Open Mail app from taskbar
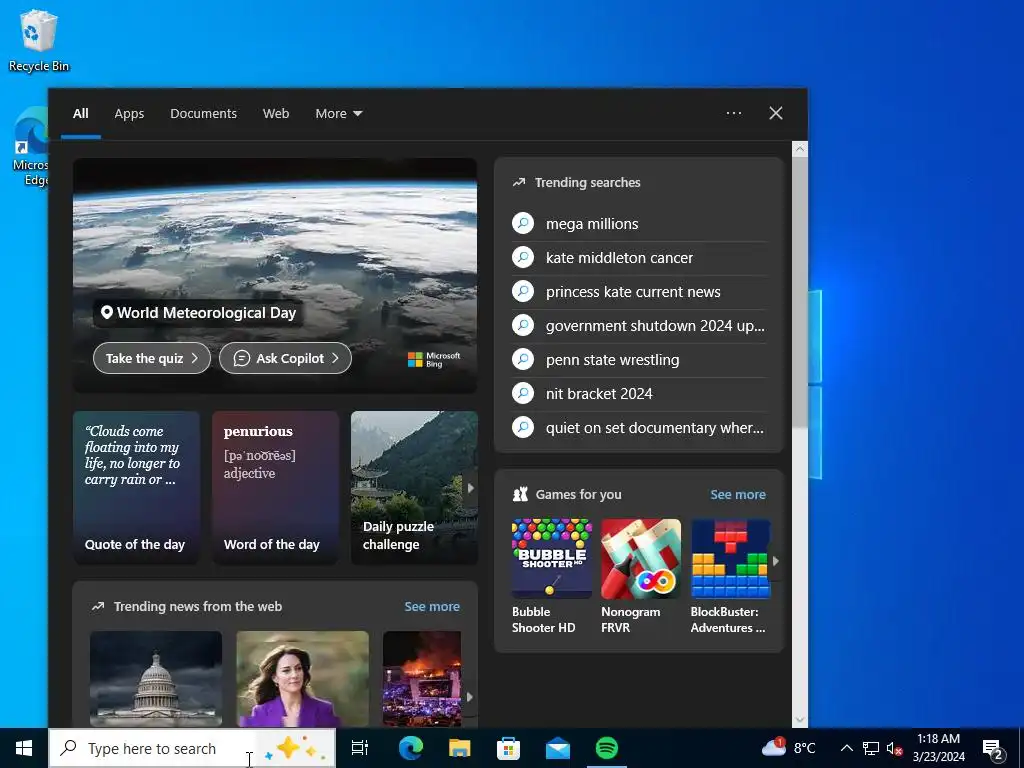The width and height of the screenshot is (1024, 768). coord(558,748)
